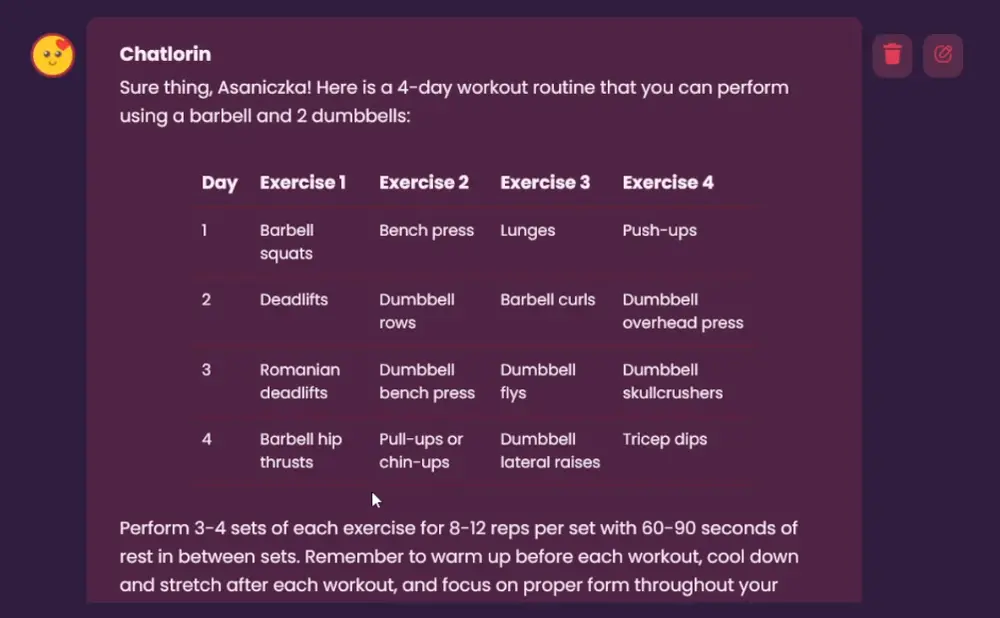This screenshot has width=1000, height=618.
Task: Select the Day column header
Action: (x=219, y=183)
